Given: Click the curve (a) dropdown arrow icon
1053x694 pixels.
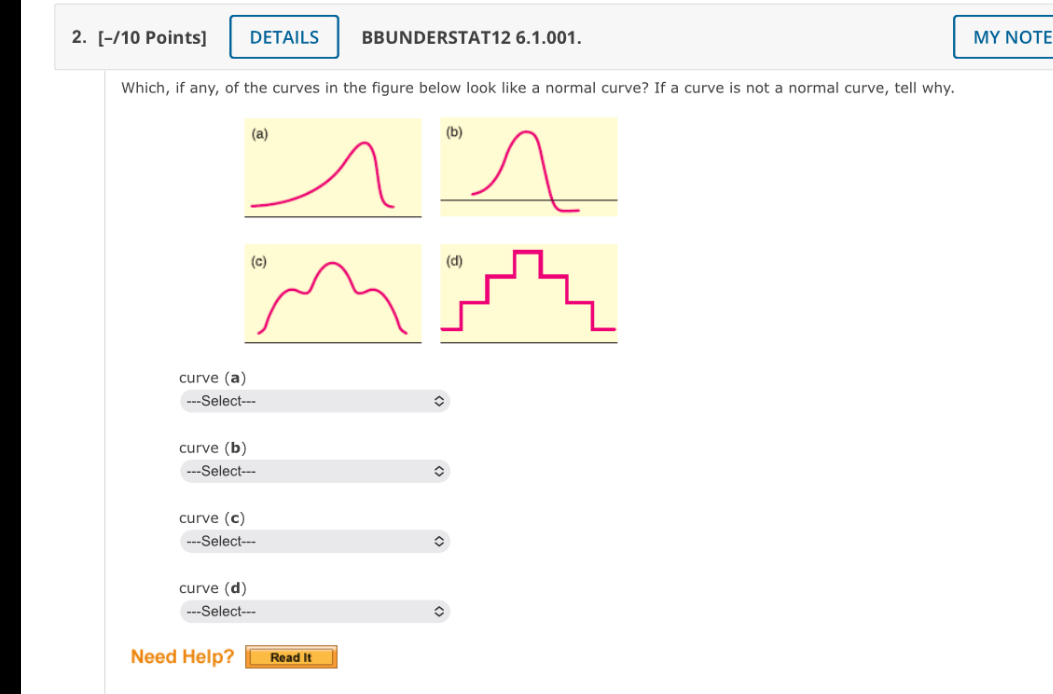Looking at the screenshot, I should 439,401.
